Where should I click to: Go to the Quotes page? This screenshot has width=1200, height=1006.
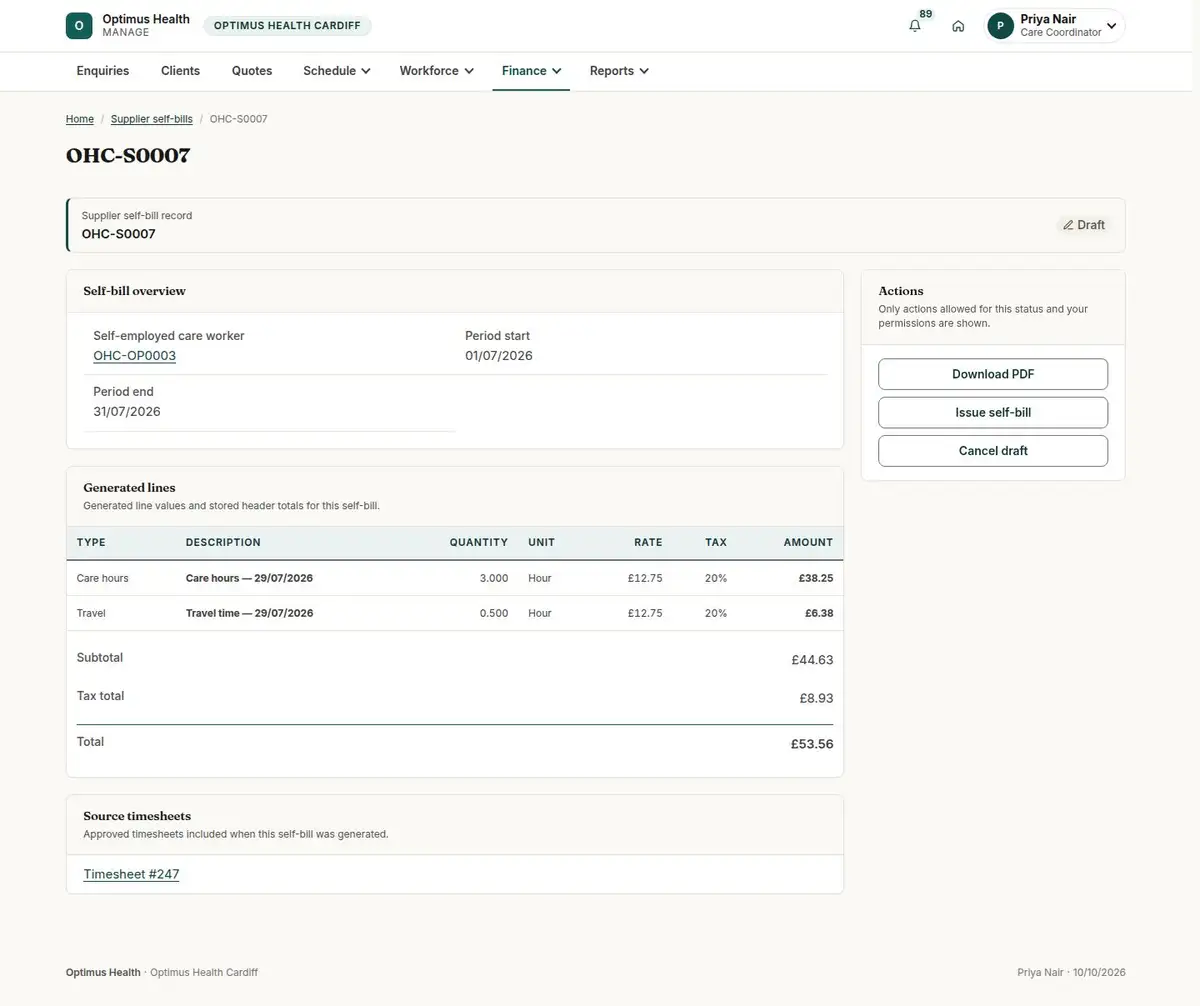252,71
